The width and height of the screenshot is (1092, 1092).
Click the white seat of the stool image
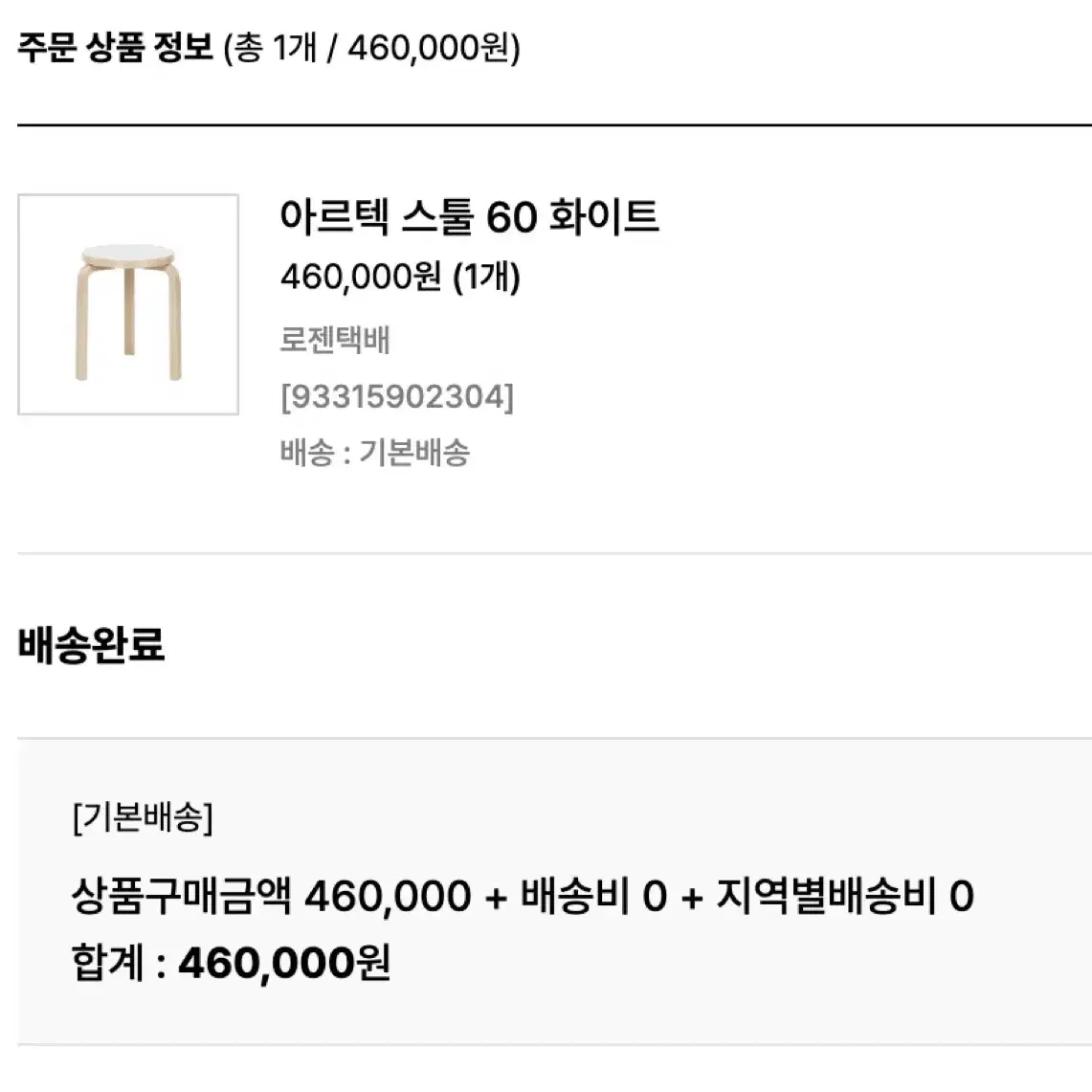coord(127,254)
